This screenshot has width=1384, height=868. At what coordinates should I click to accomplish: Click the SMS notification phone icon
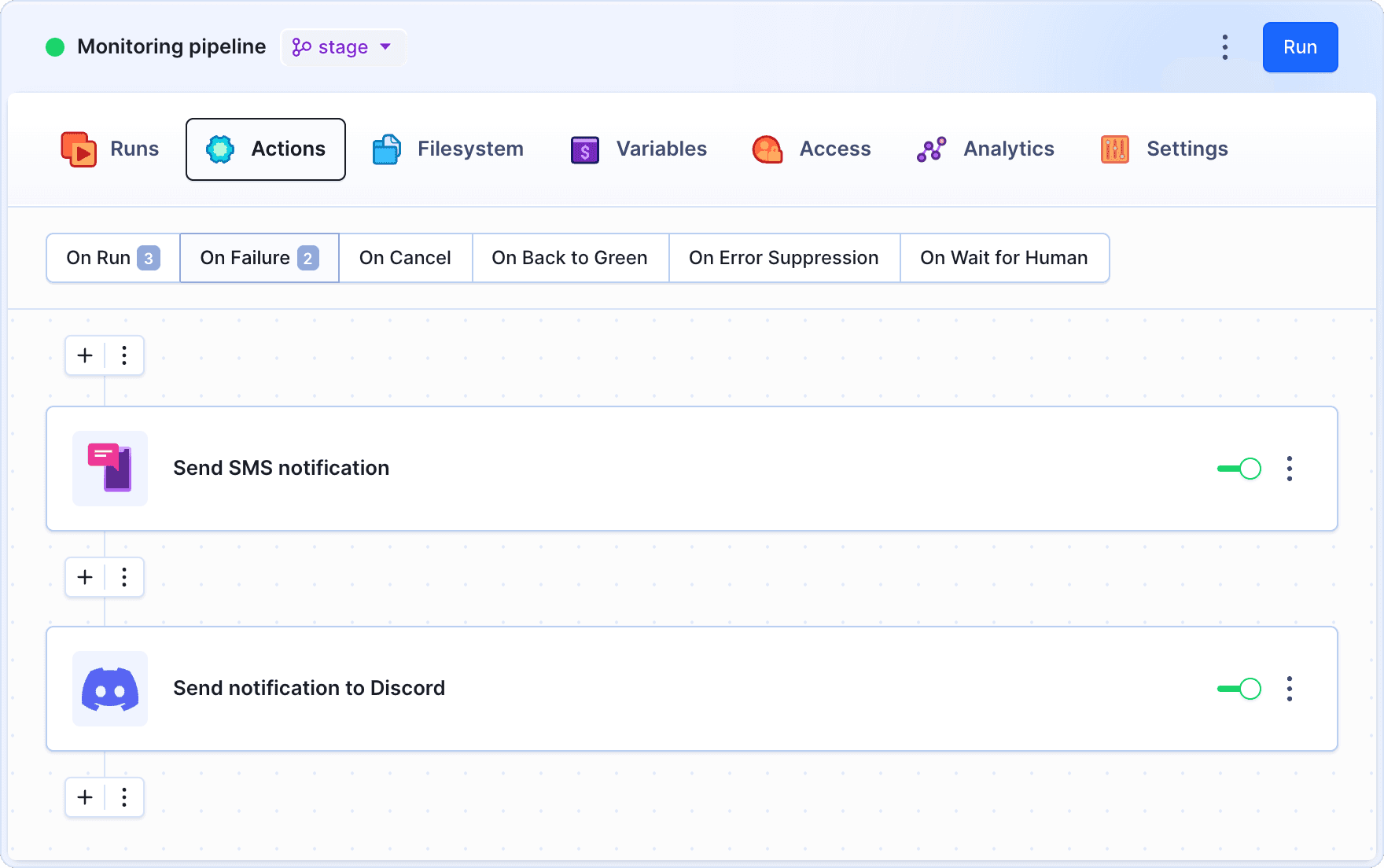pos(109,469)
